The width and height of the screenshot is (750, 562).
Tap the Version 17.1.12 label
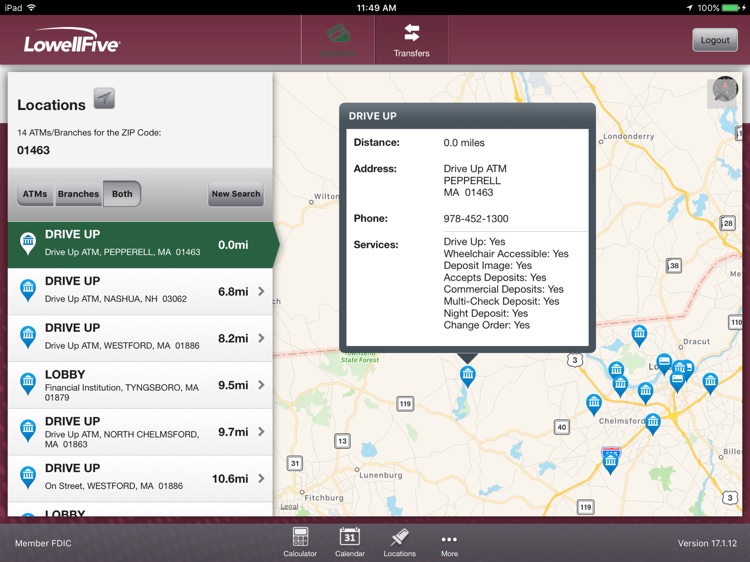[707, 543]
